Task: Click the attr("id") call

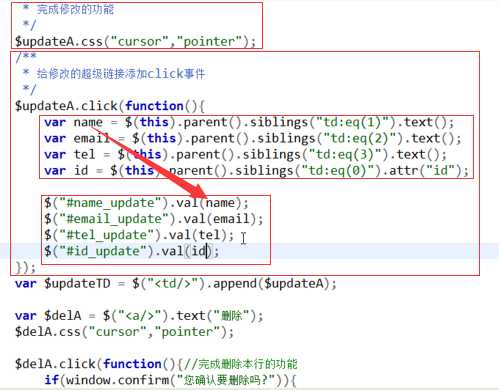Action: point(425,170)
